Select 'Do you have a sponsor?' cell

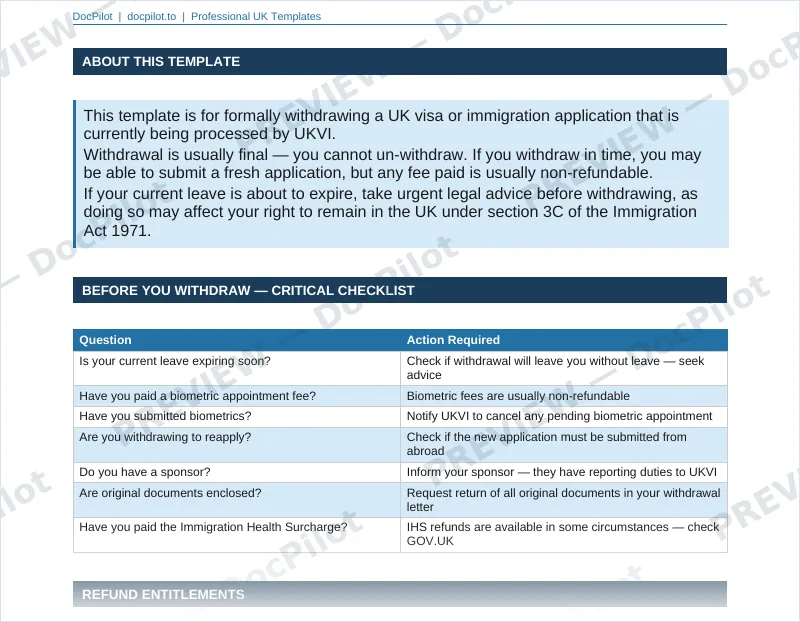point(237,472)
